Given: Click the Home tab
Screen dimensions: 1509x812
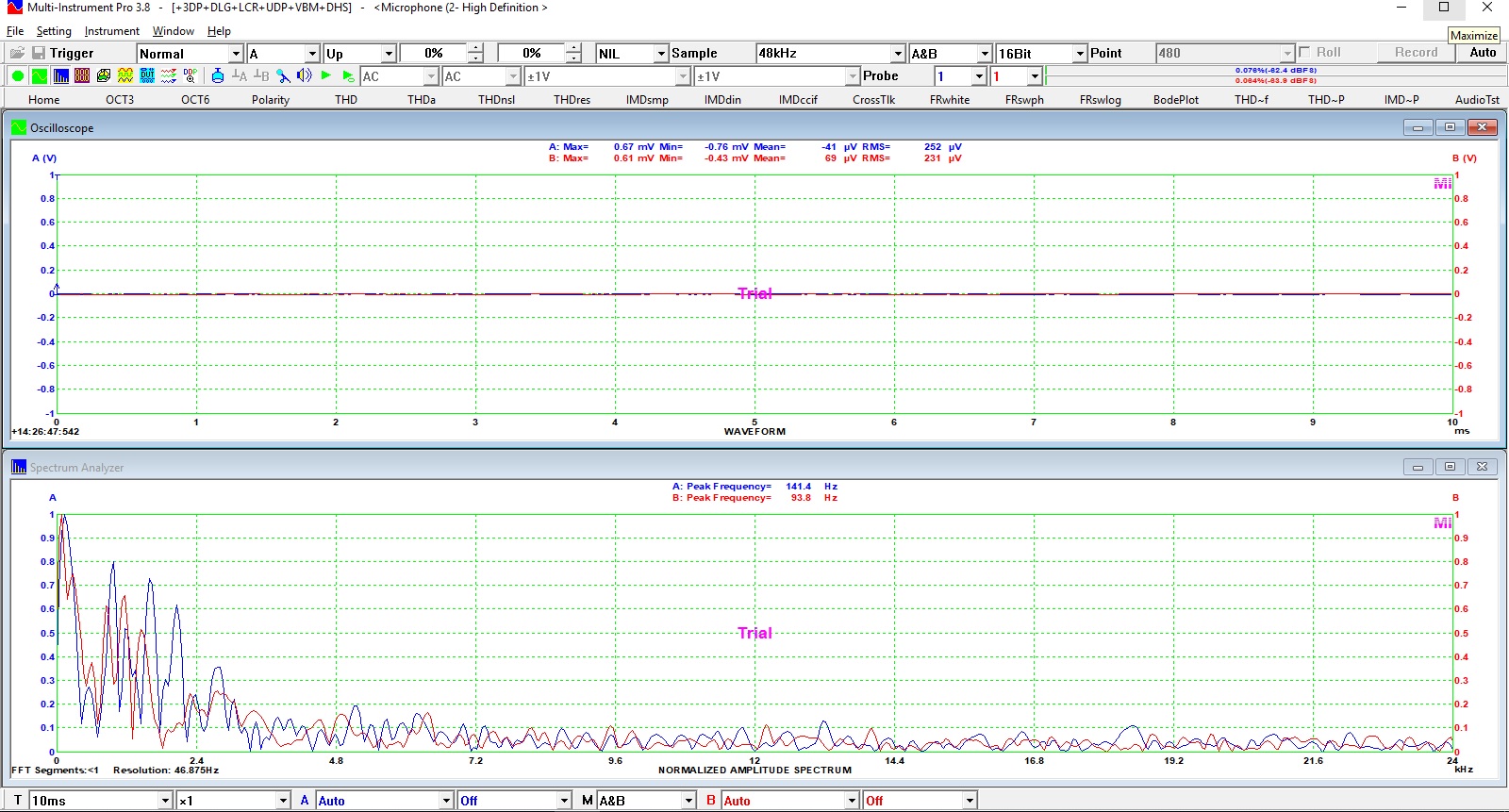Looking at the screenshot, I should (x=44, y=100).
